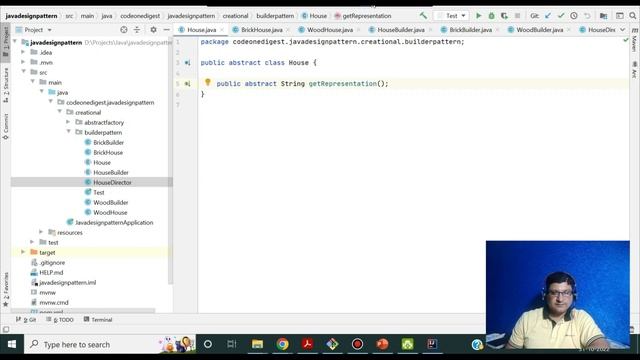Viewport: 640px width, 360px height.
Task: Expand the test folder
Action: pos(32,242)
